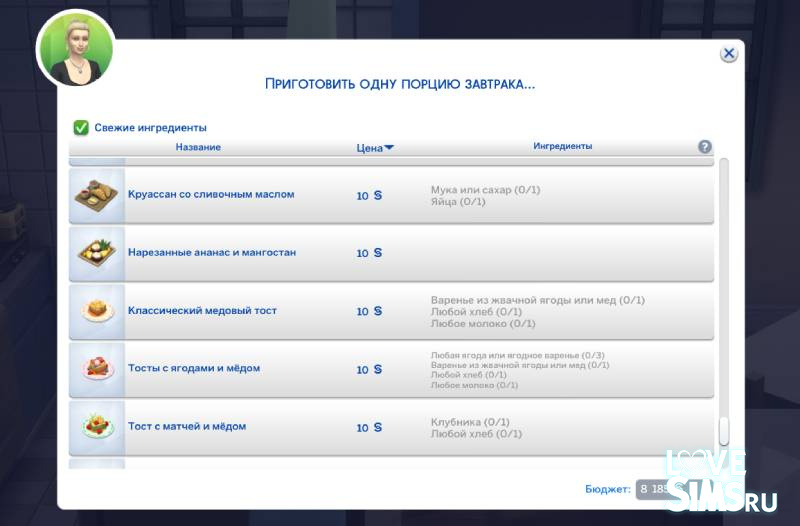This screenshot has width=800, height=526.
Task: Sort recipes by Цена column arrow
Action: pos(389,147)
